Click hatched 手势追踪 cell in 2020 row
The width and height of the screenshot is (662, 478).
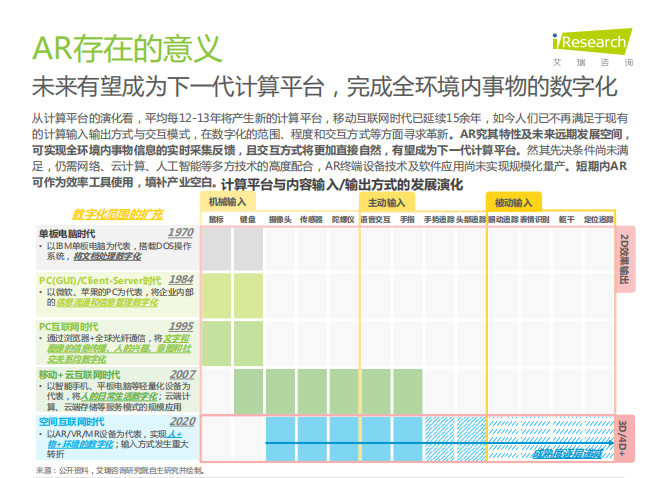[x=440, y=438]
